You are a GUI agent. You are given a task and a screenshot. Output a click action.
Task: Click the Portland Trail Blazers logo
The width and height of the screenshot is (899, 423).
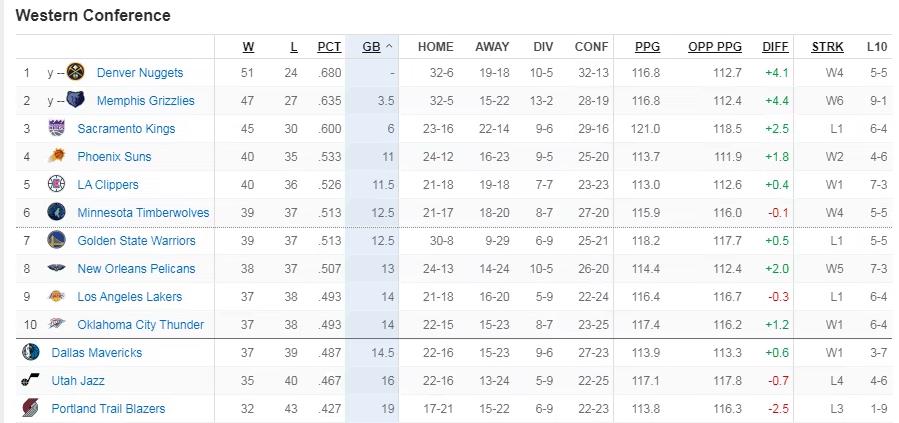click(x=30, y=408)
